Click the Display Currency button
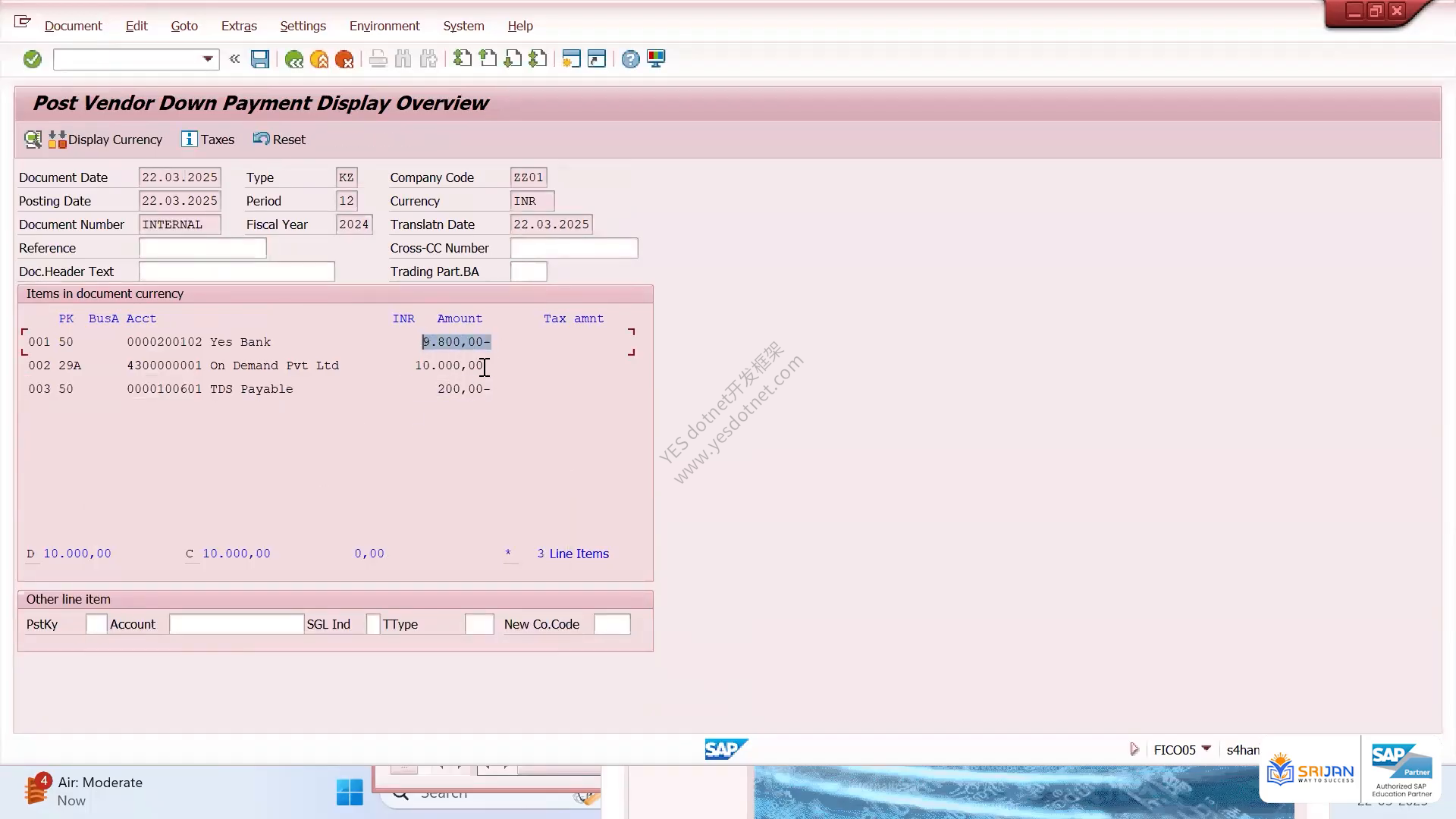This screenshot has width=1456, height=819. coord(105,140)
